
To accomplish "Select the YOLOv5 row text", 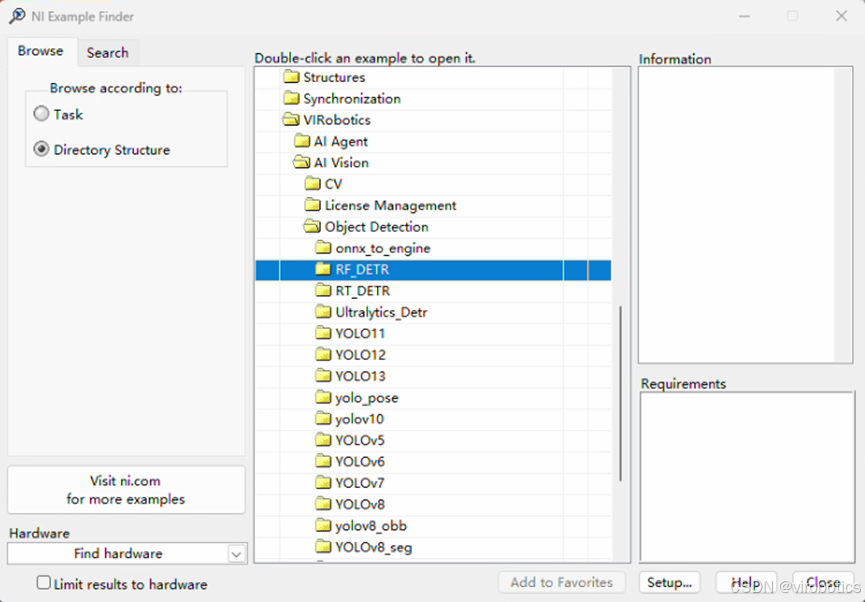I will point(360,440).
